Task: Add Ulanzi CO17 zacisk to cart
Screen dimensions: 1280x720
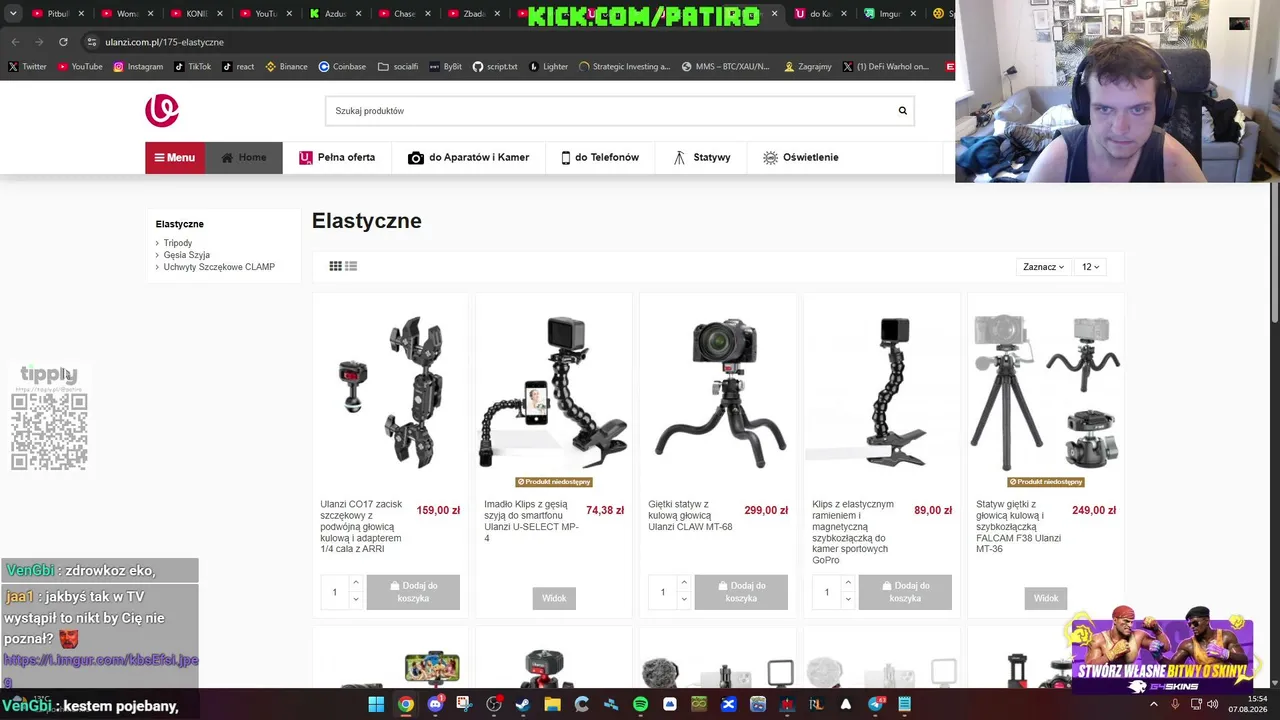Action: coord(413,592)
